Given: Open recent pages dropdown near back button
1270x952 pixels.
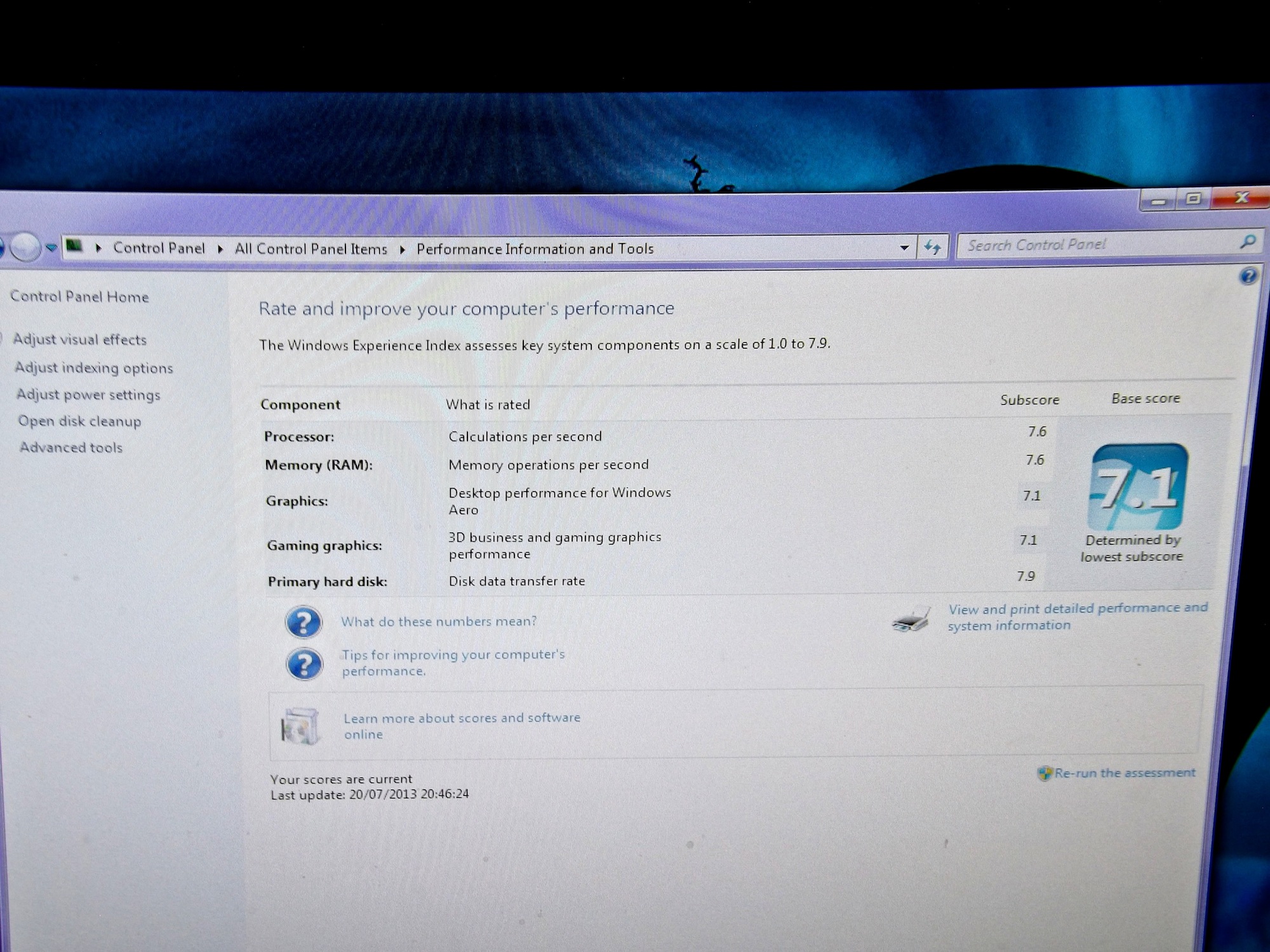Looking at the screenshot, I should pyautogui.click(x=51, y=248).
